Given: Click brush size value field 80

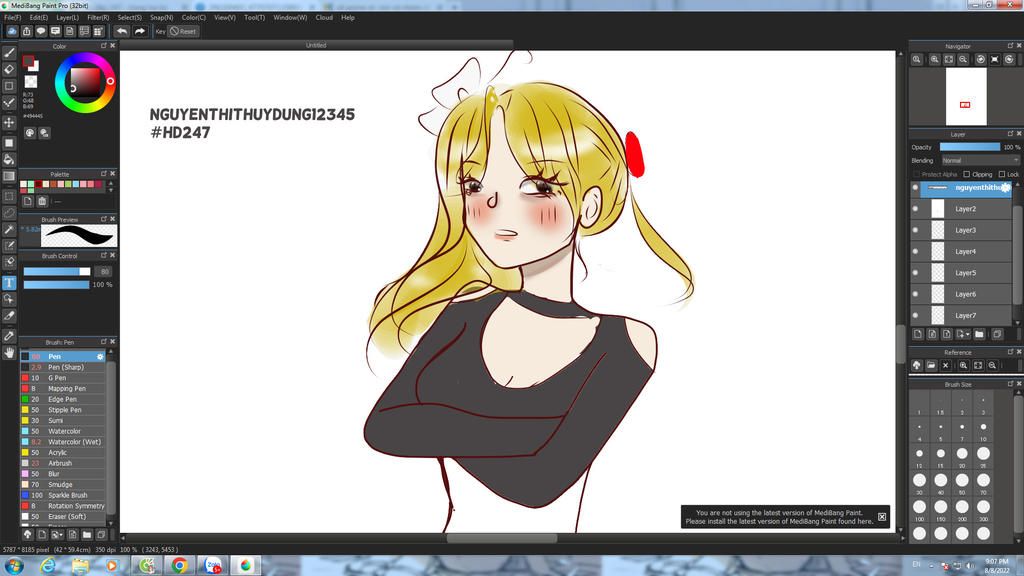Looking at the screenshot, I should pos(104,272).
